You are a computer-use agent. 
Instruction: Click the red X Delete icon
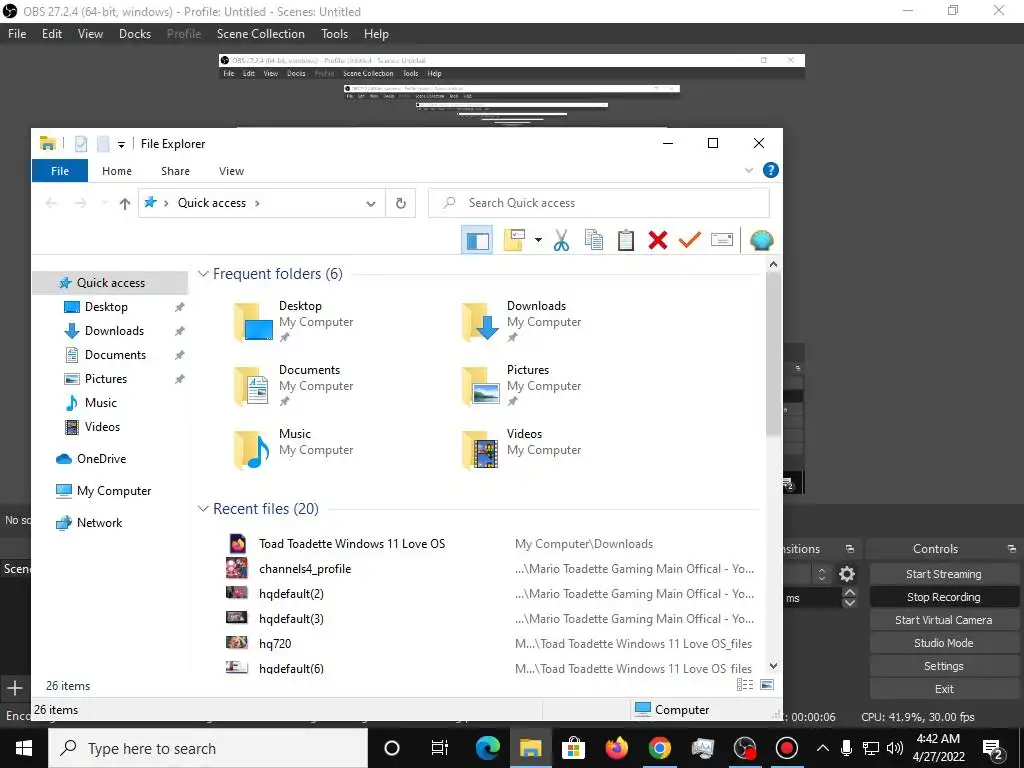[x=658, y=240]
